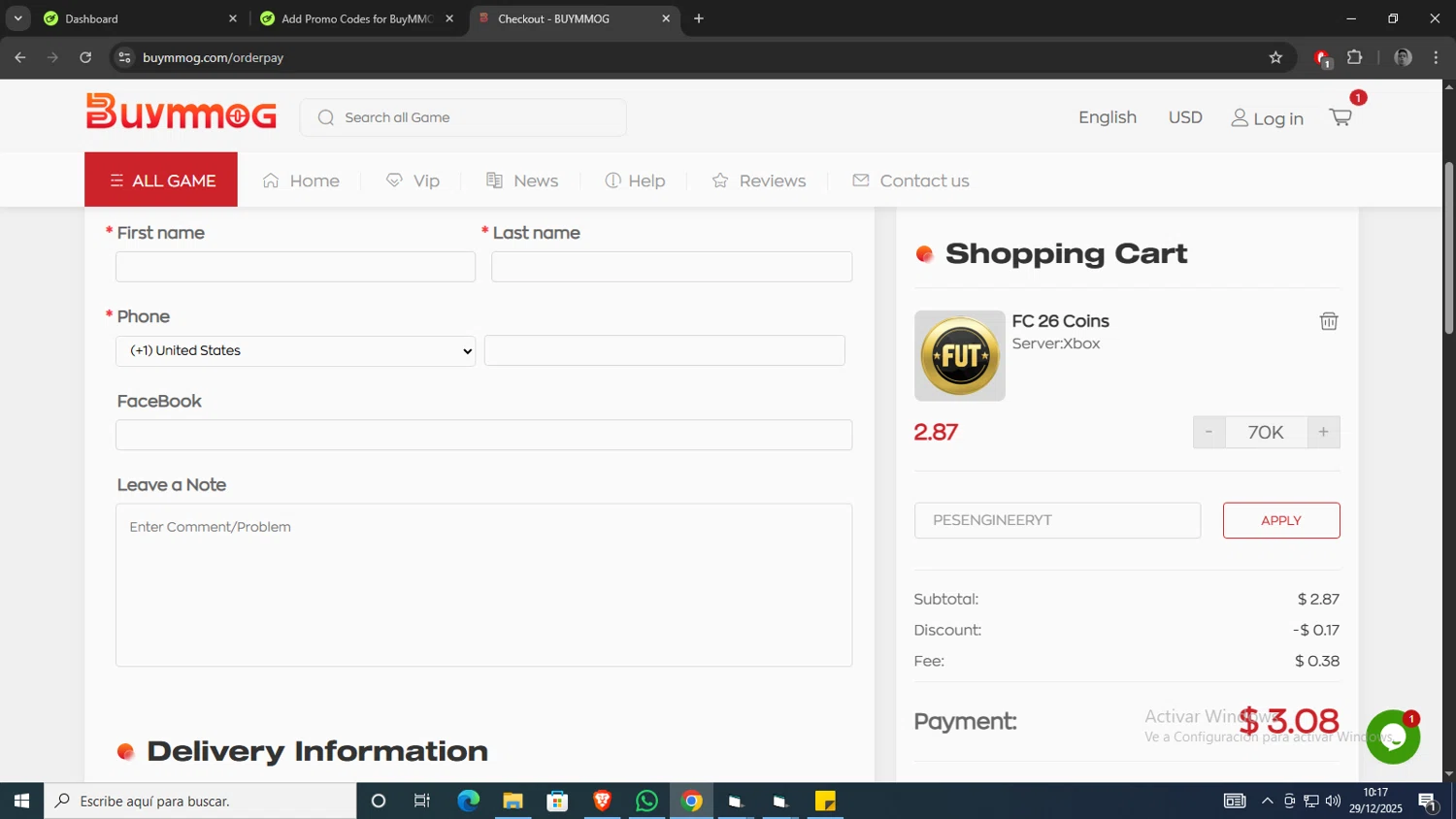Image resolution: width=1456 pixels, height=819 pixels.
Task: Click the BuyMMOG logo
Action: 182,113
